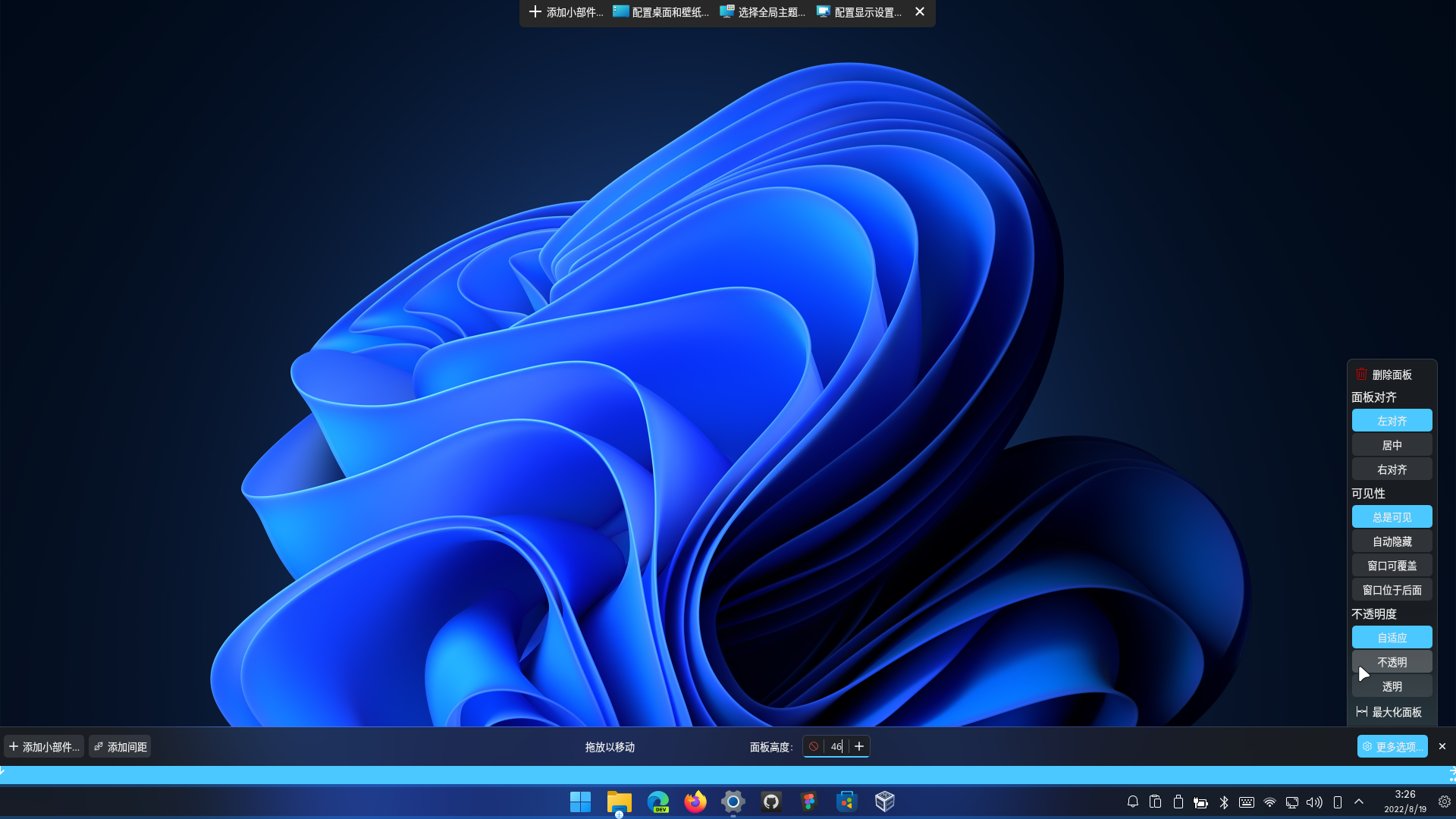
Task: Select 右对齐 panel alignment
Action: click(x=1392, y=469)
